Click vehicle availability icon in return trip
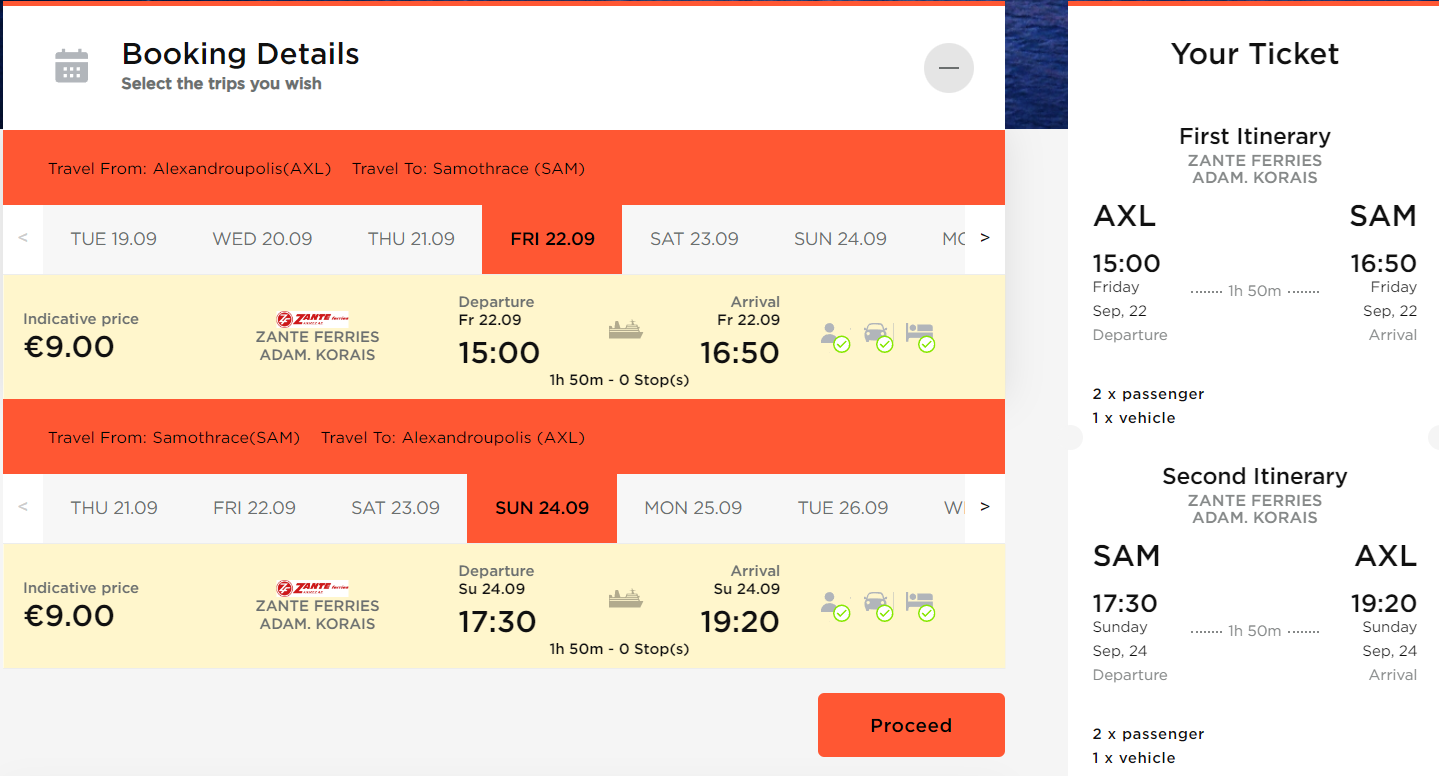 (876, 605)
